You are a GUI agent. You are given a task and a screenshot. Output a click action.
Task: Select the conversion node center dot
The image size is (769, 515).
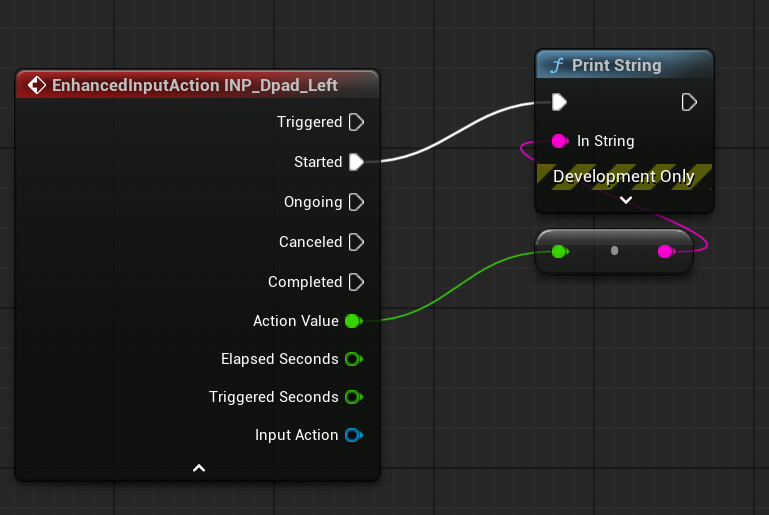pos(614,251)
